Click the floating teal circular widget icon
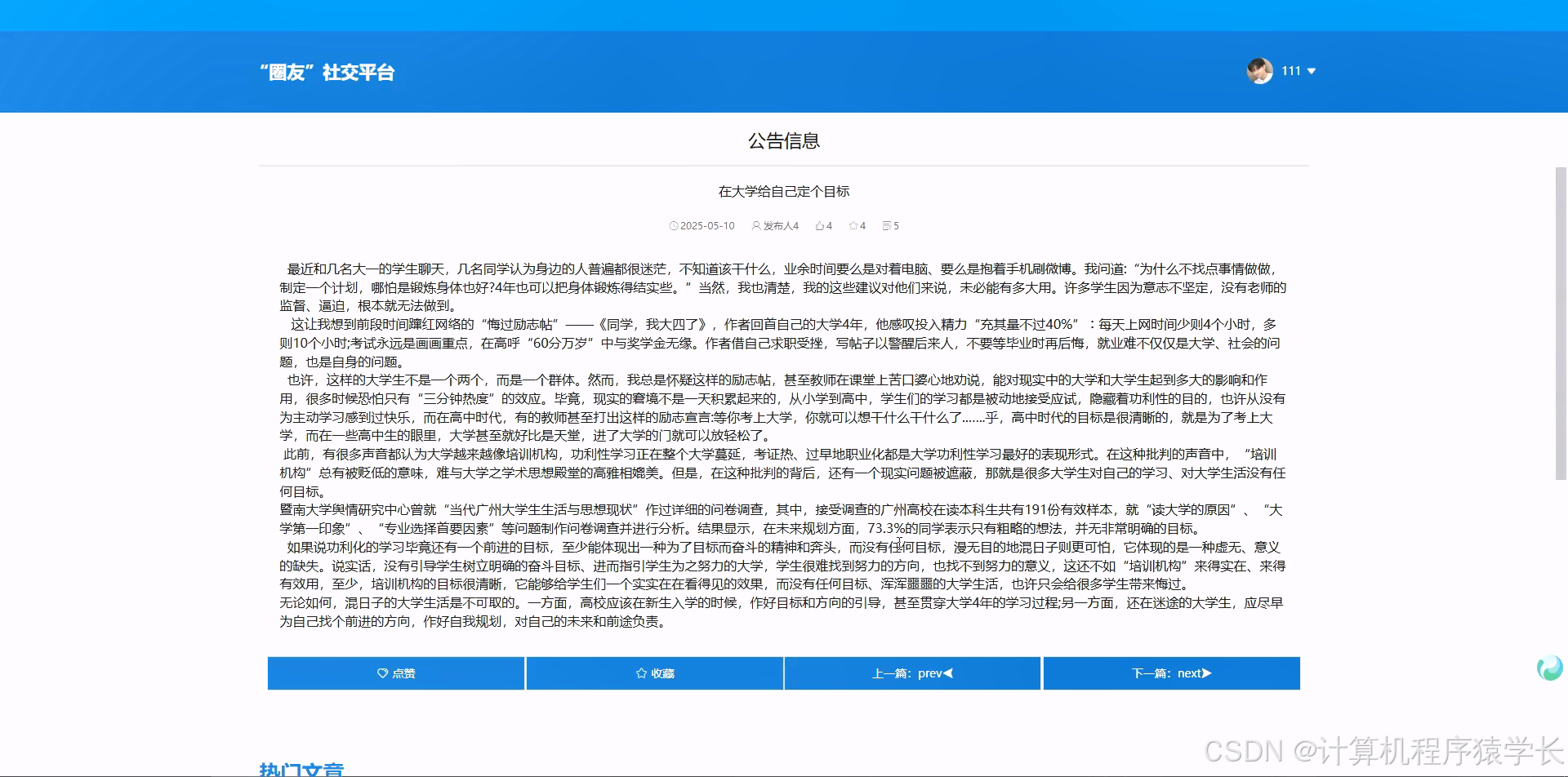This screenshot has height=777, width=1568. click(x=1549, y=668)
